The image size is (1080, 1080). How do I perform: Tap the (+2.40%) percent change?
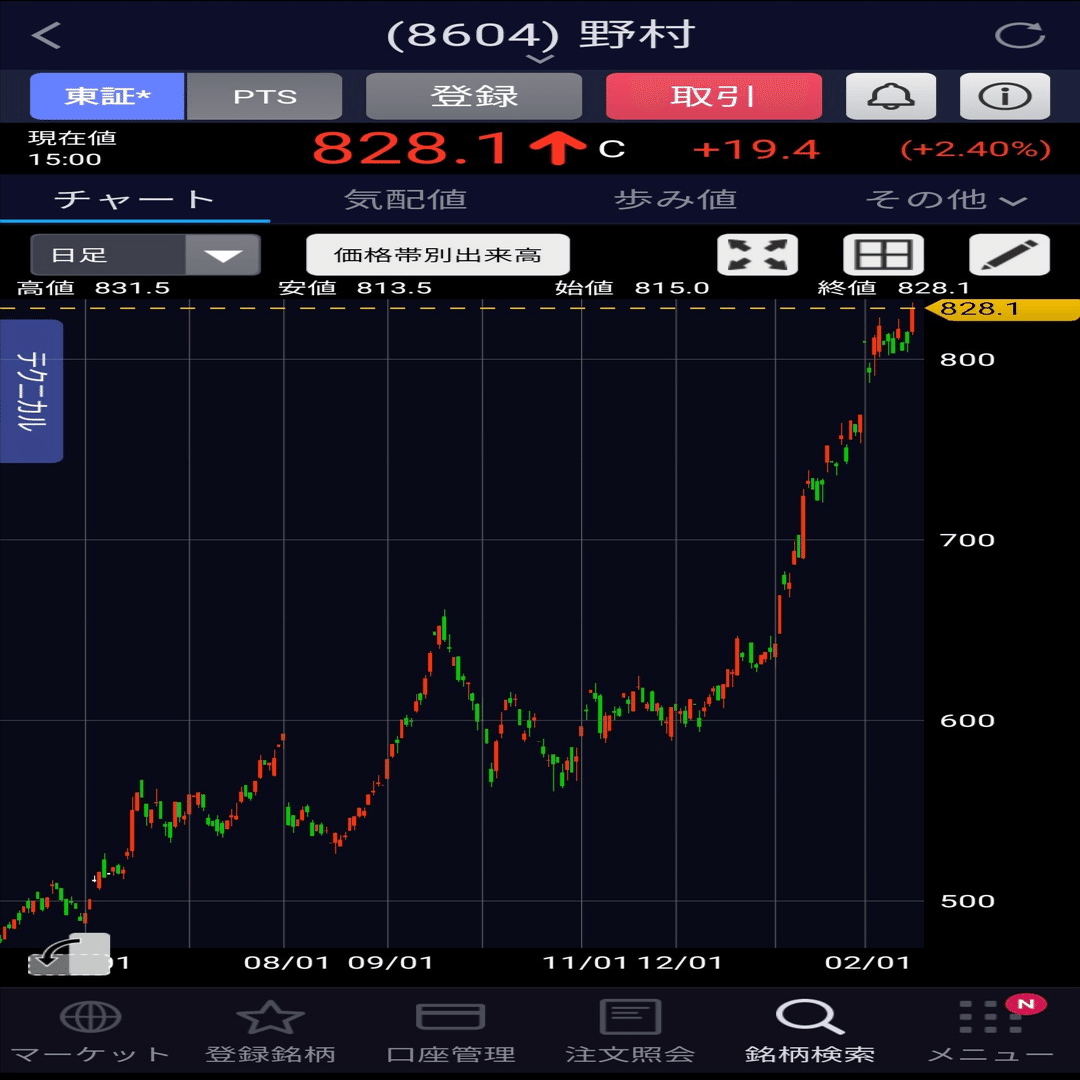pyautogui.click(x=975, y=149)
